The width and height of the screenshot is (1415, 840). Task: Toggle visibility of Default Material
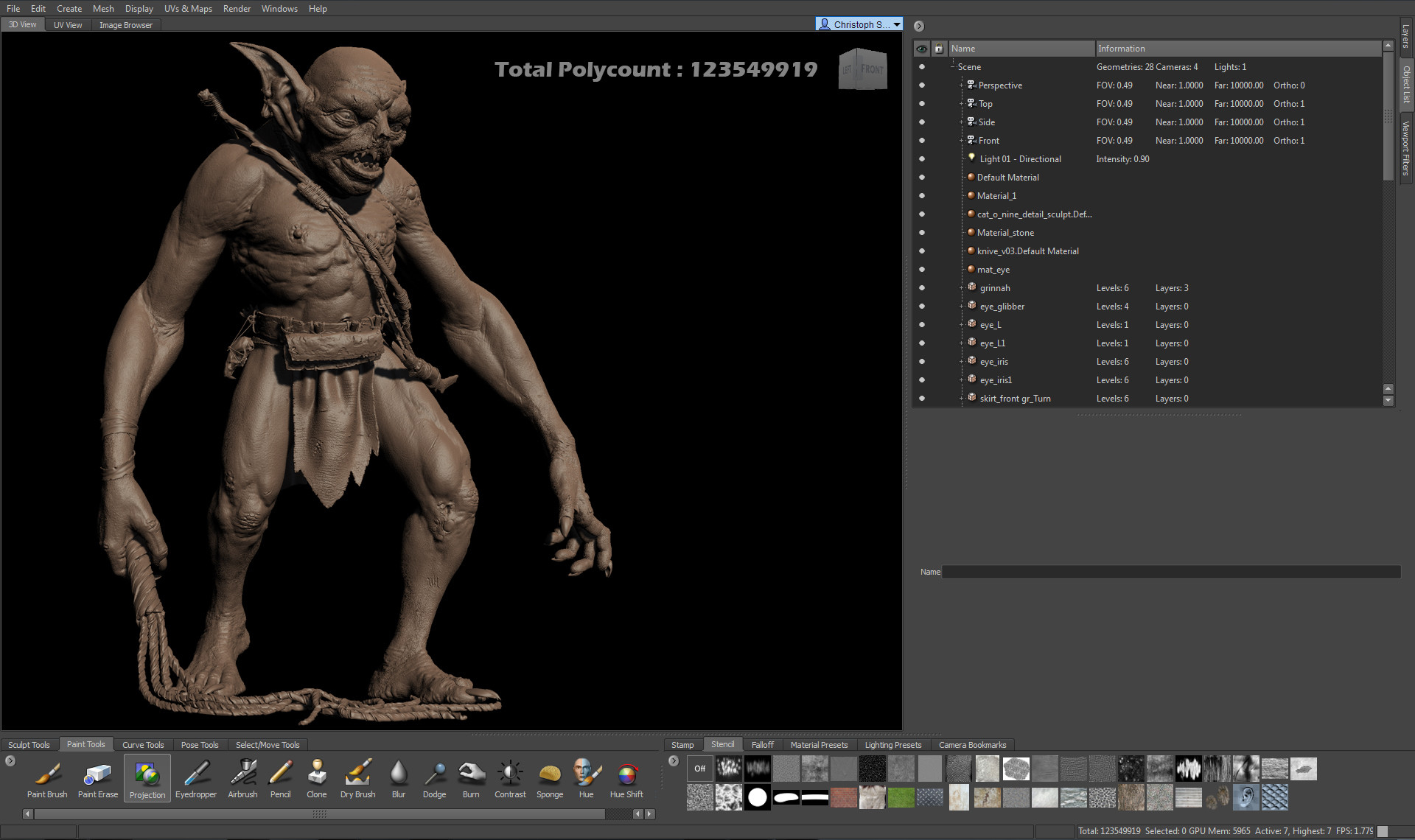(x=921, y=178)
